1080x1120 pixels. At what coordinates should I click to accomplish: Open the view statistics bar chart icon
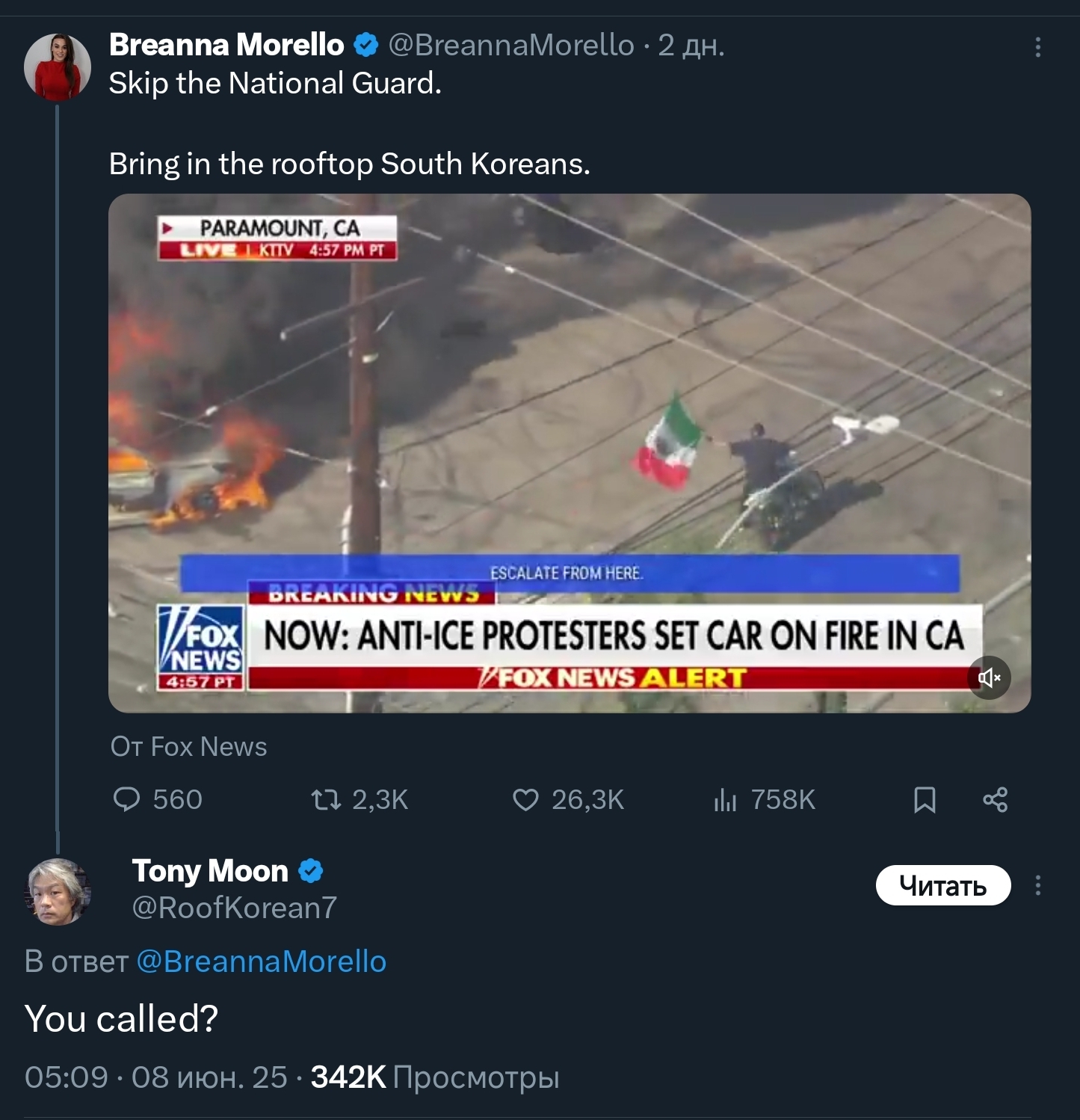click(725, 800)
